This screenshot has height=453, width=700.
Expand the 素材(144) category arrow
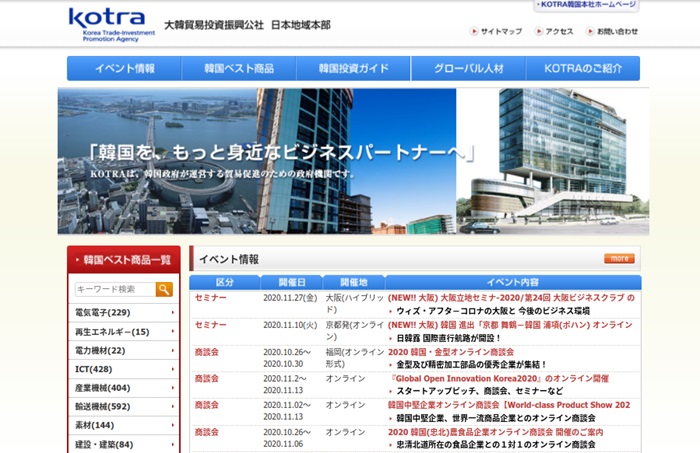click(x=173, y=425)
